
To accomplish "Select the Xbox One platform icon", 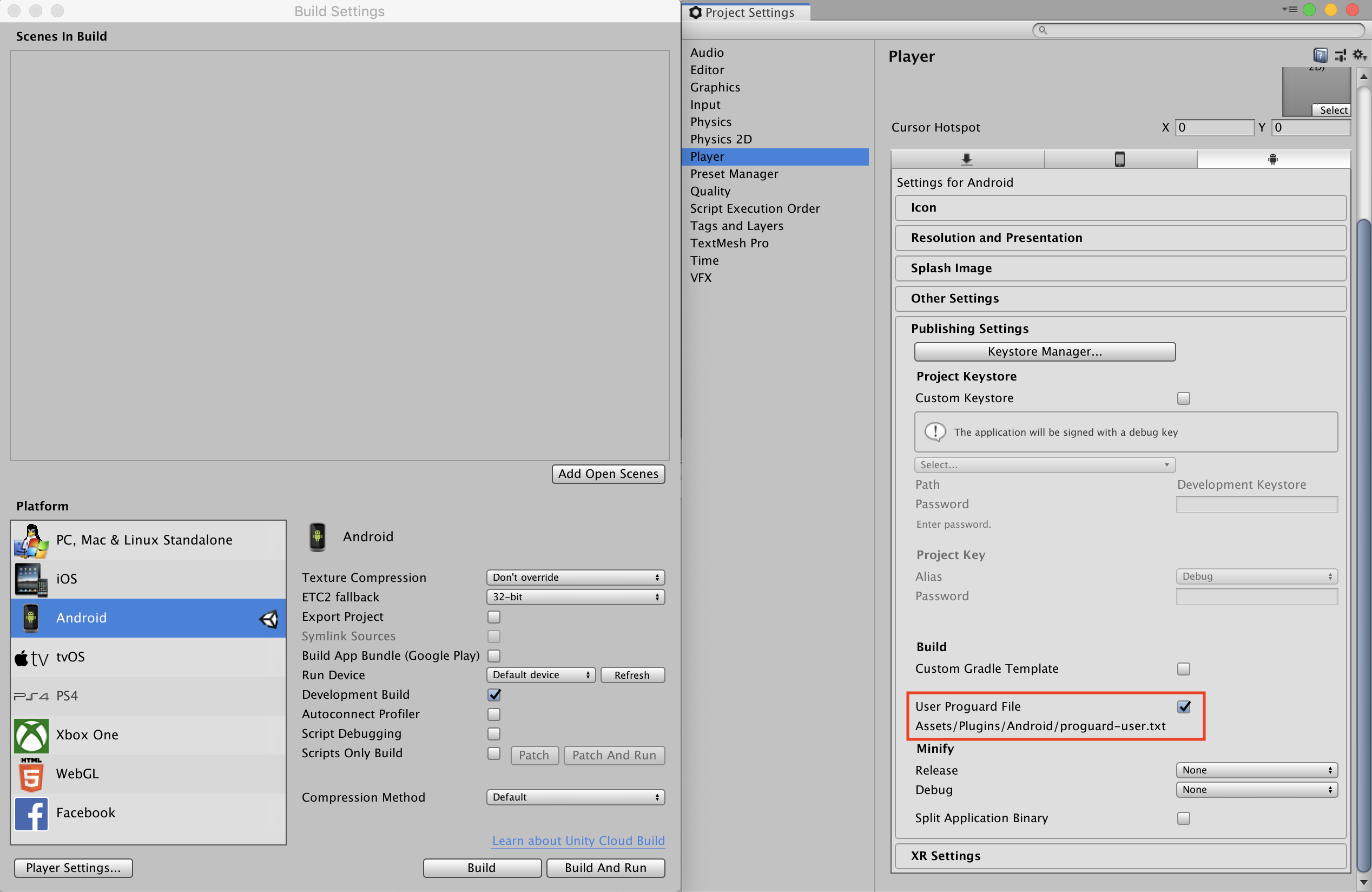I will [30, 734].
